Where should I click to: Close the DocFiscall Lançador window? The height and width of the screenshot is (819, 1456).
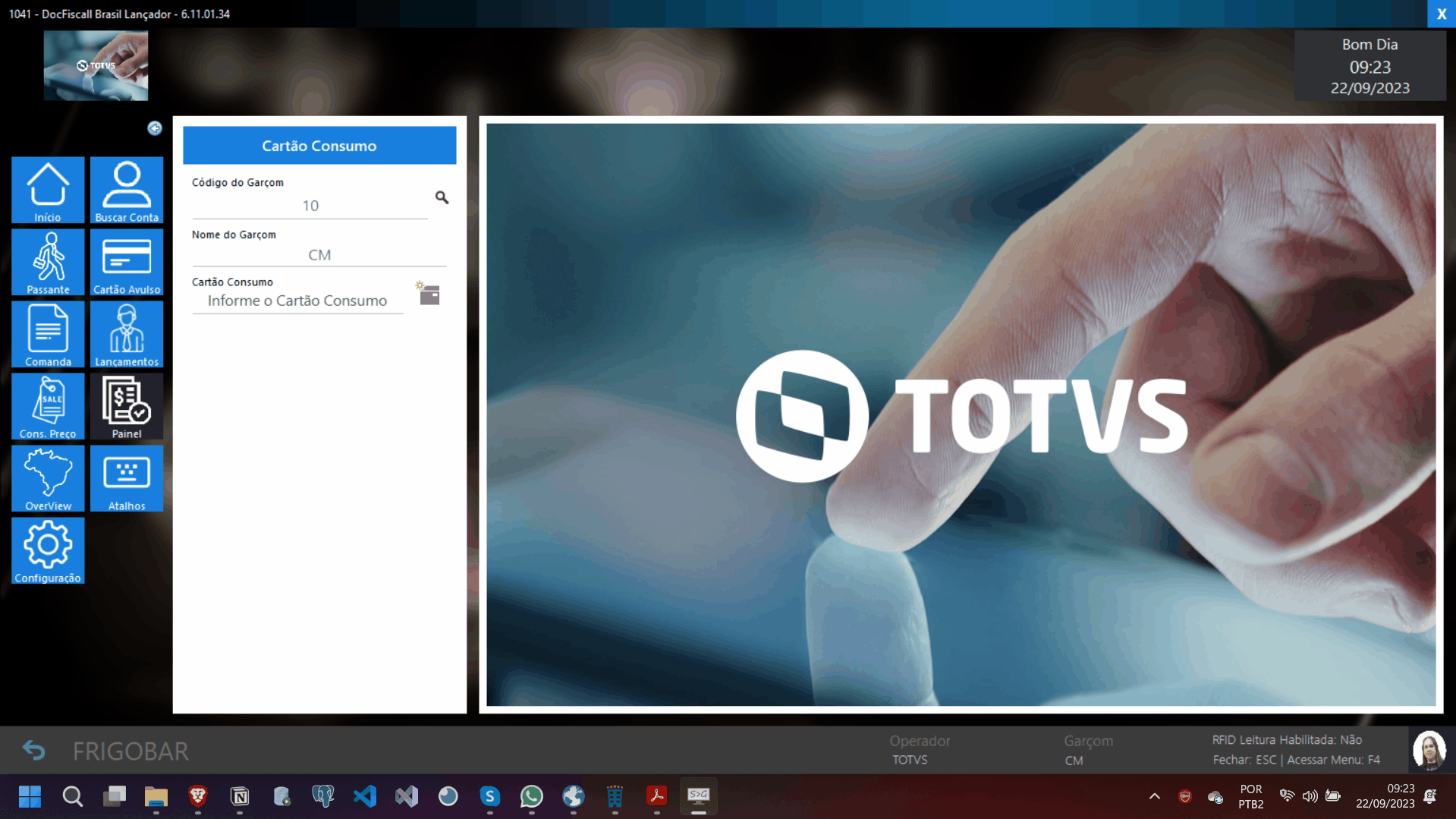tap(1442, 14)
